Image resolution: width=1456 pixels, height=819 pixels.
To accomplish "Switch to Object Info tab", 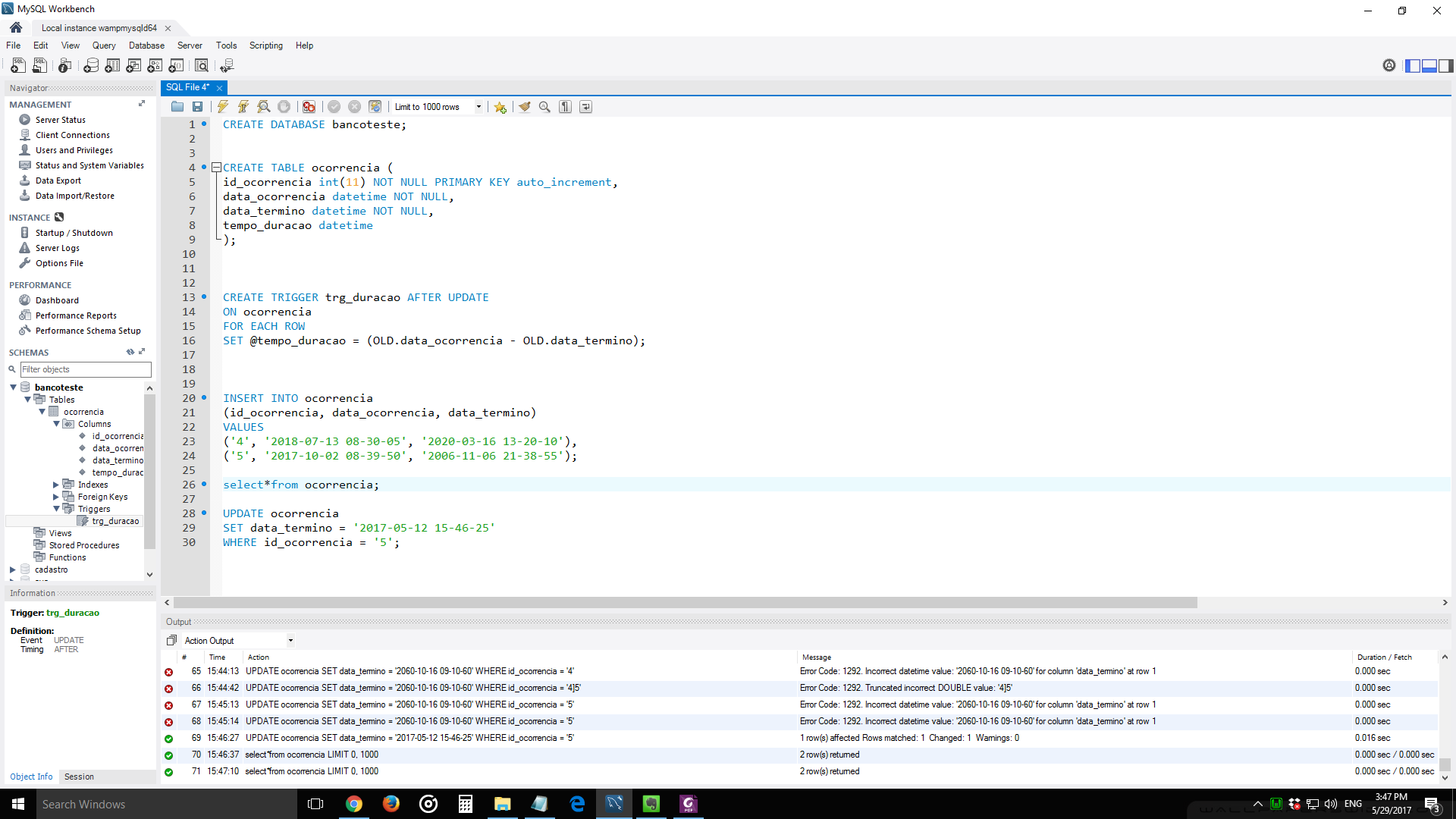I will click(x=31, y=777).
